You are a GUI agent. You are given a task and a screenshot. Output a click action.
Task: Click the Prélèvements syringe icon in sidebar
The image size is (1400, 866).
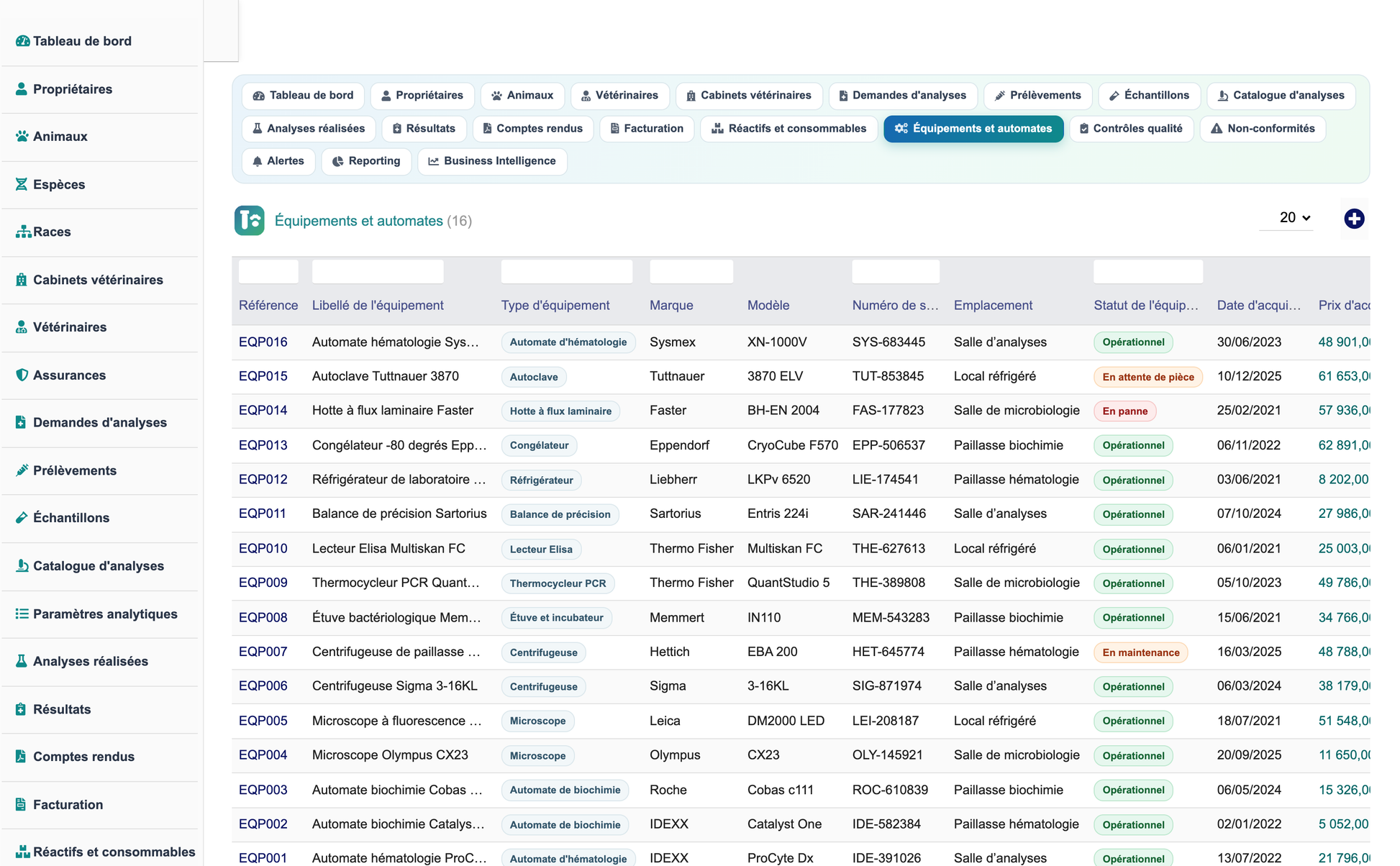(x=22, y=470)
